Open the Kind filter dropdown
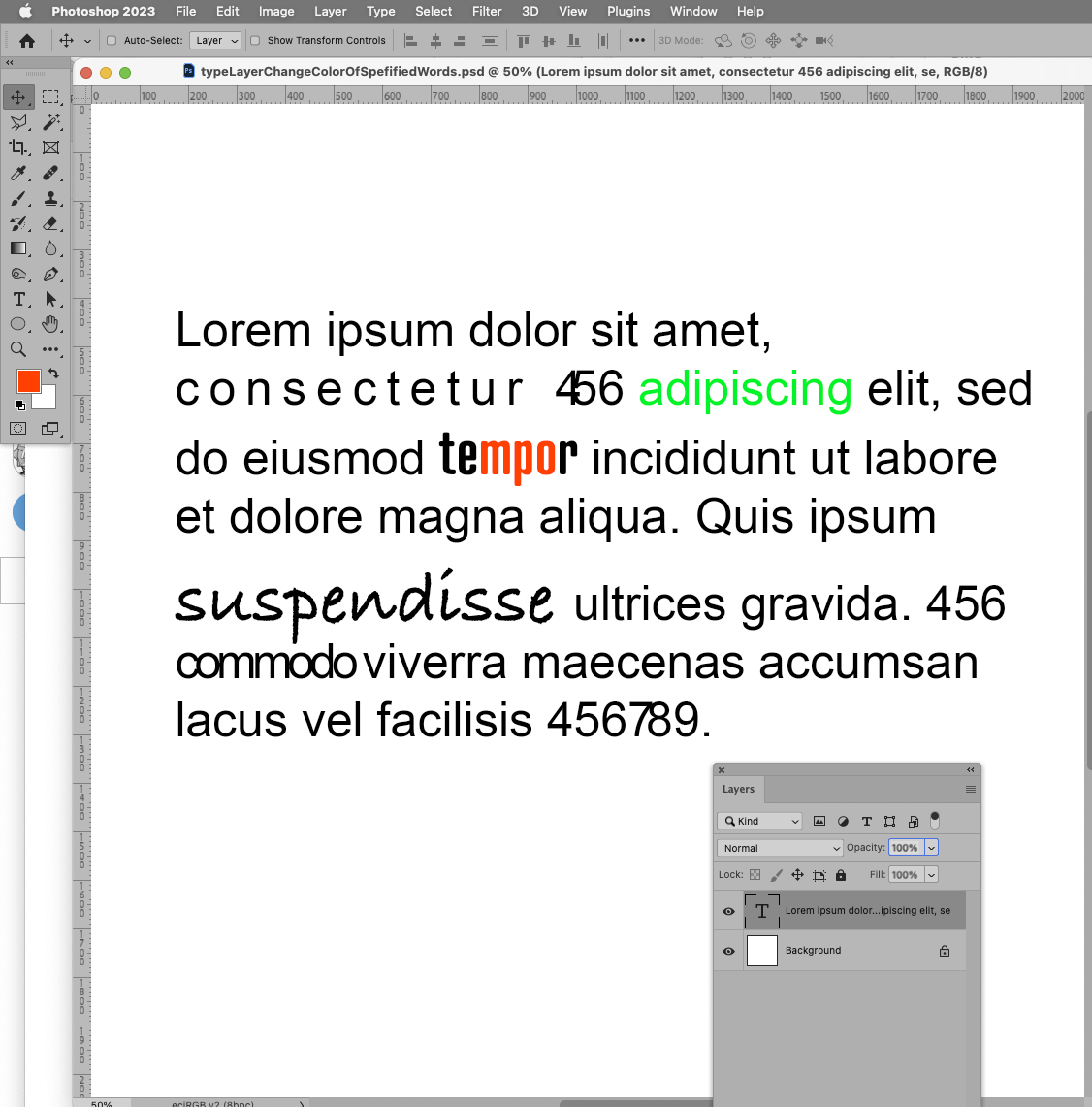The width and height of the screenshot is (1092, 1107). (759, 821)
